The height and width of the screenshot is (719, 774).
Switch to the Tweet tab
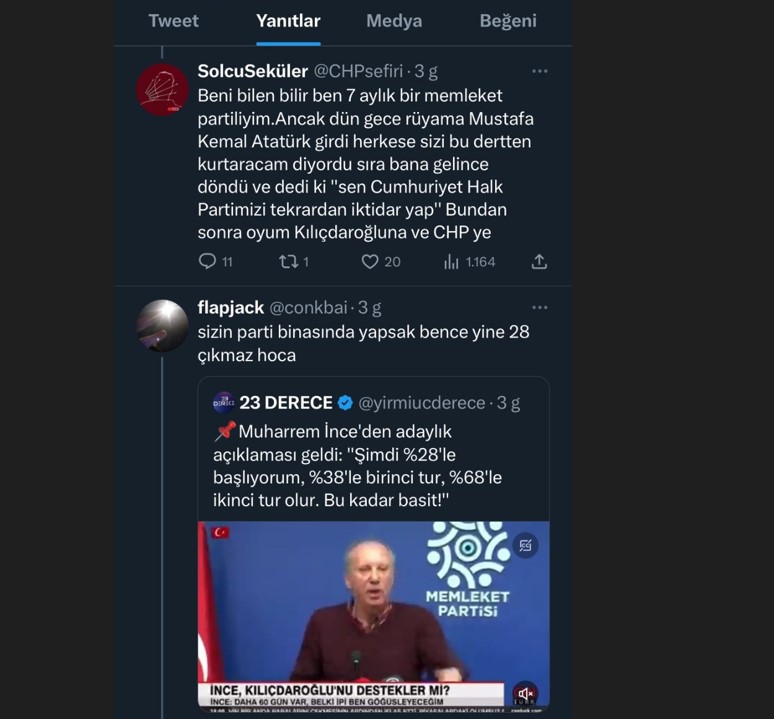click(x=173, y=21)
